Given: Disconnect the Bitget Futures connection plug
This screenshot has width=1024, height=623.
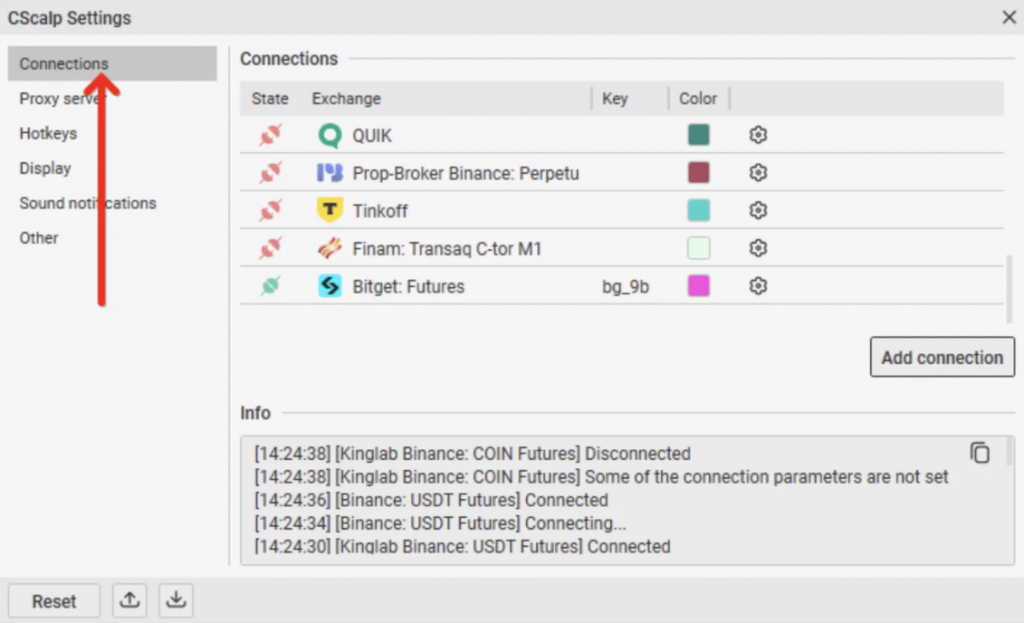Looking at the screenshot, I should click(270, 287).
